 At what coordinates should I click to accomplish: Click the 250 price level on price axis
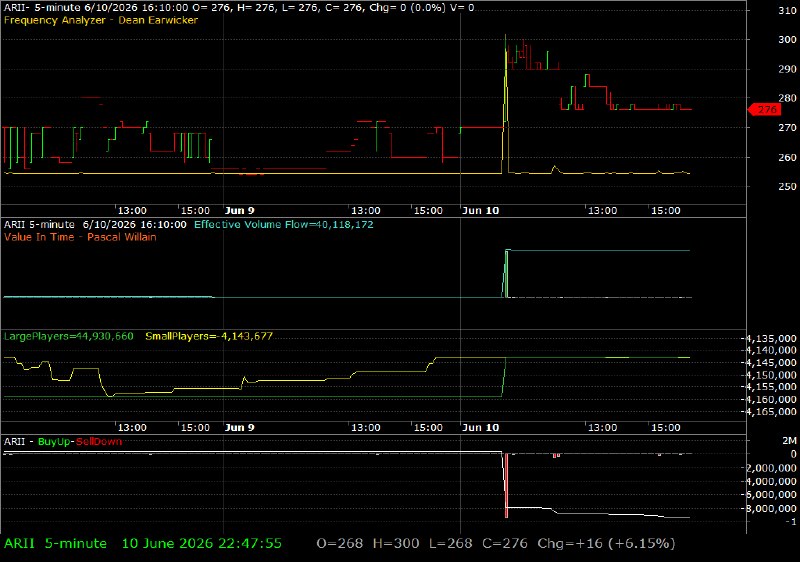(x=787, y=187)
